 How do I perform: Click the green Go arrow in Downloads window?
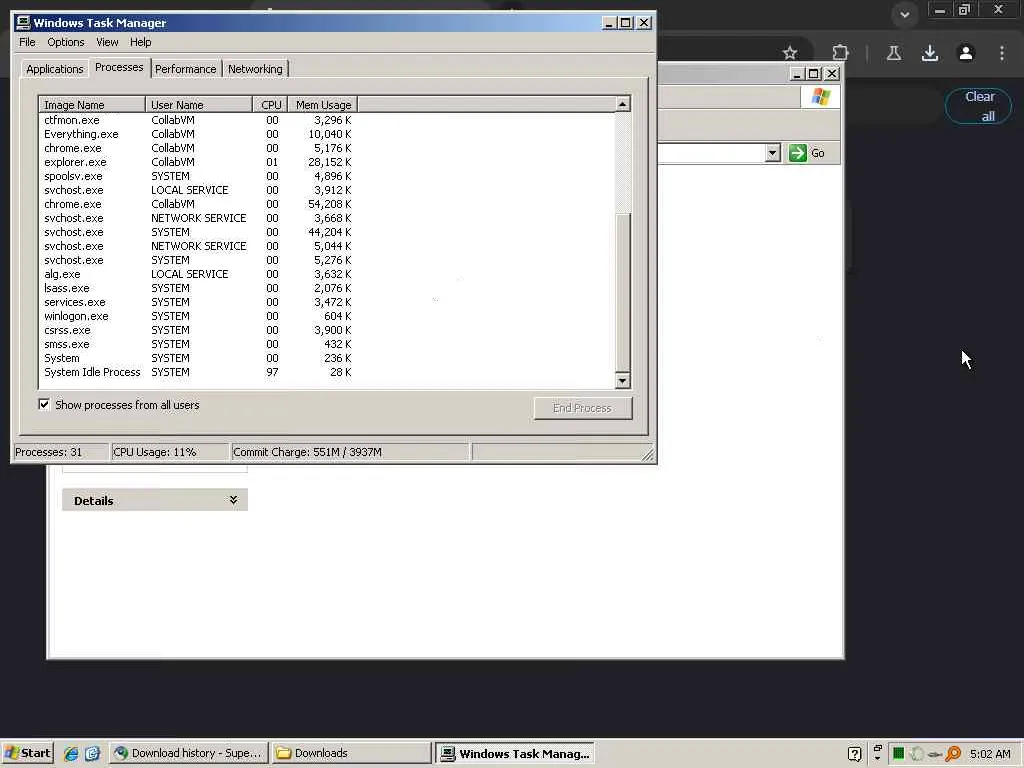click(797, 153)
